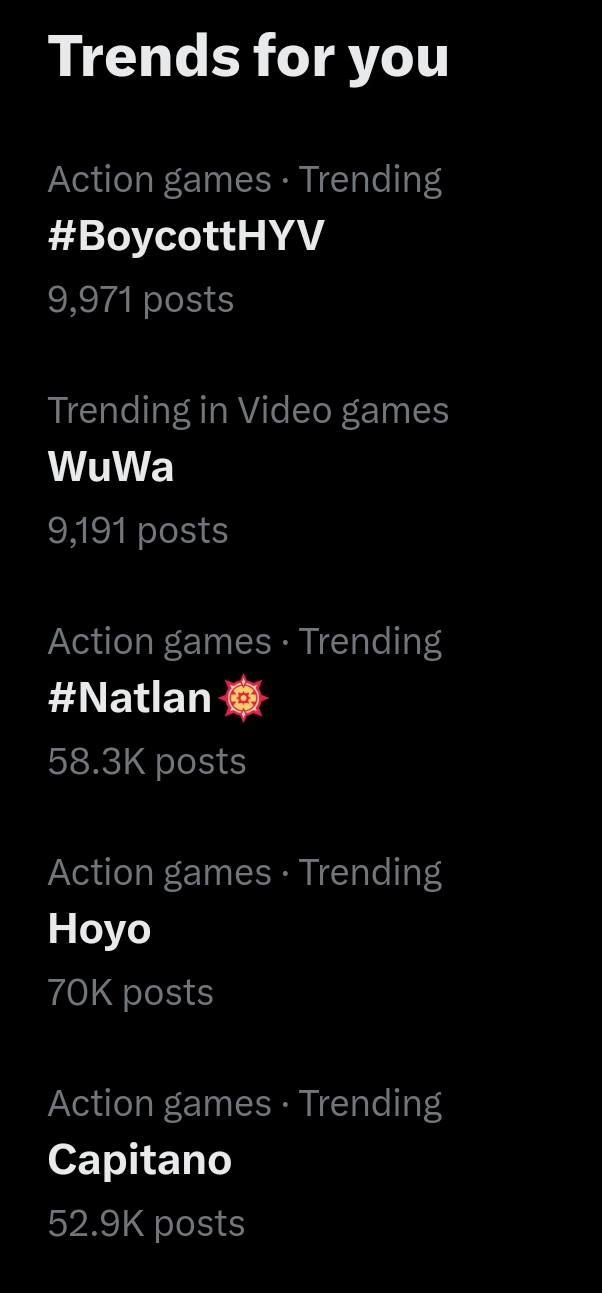Click Action games label above Hoyo
The image size is (602, 1293).
[x=159, y=873]
